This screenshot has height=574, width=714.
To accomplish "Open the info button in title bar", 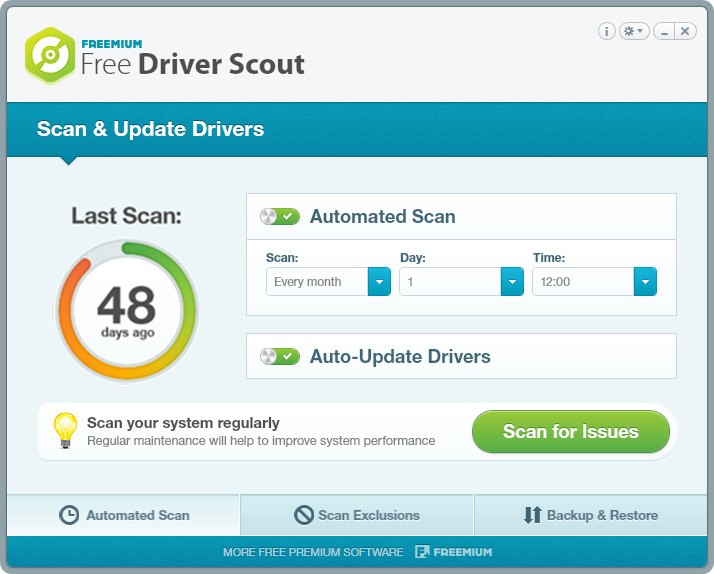I will click(x=607, y=31).
